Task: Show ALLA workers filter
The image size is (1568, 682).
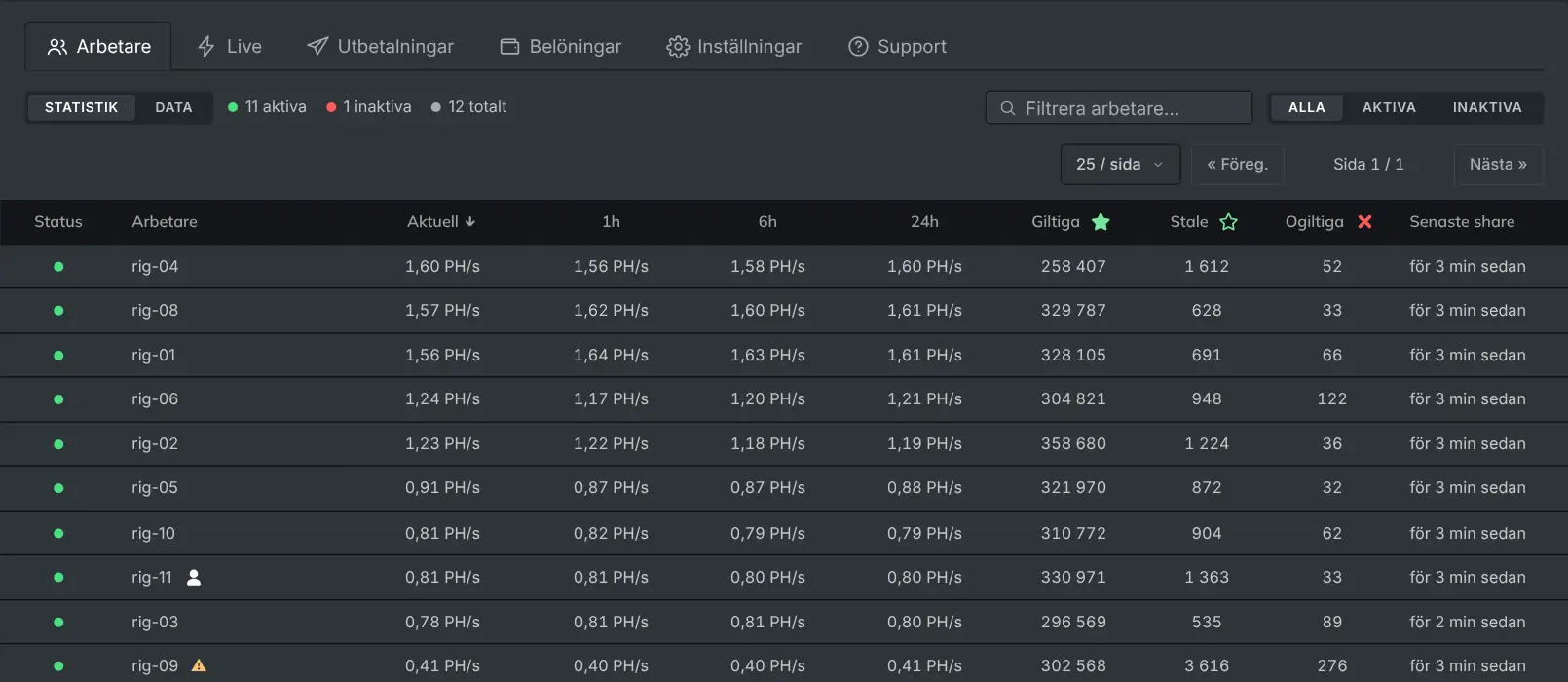Action: coord(1306,107)
